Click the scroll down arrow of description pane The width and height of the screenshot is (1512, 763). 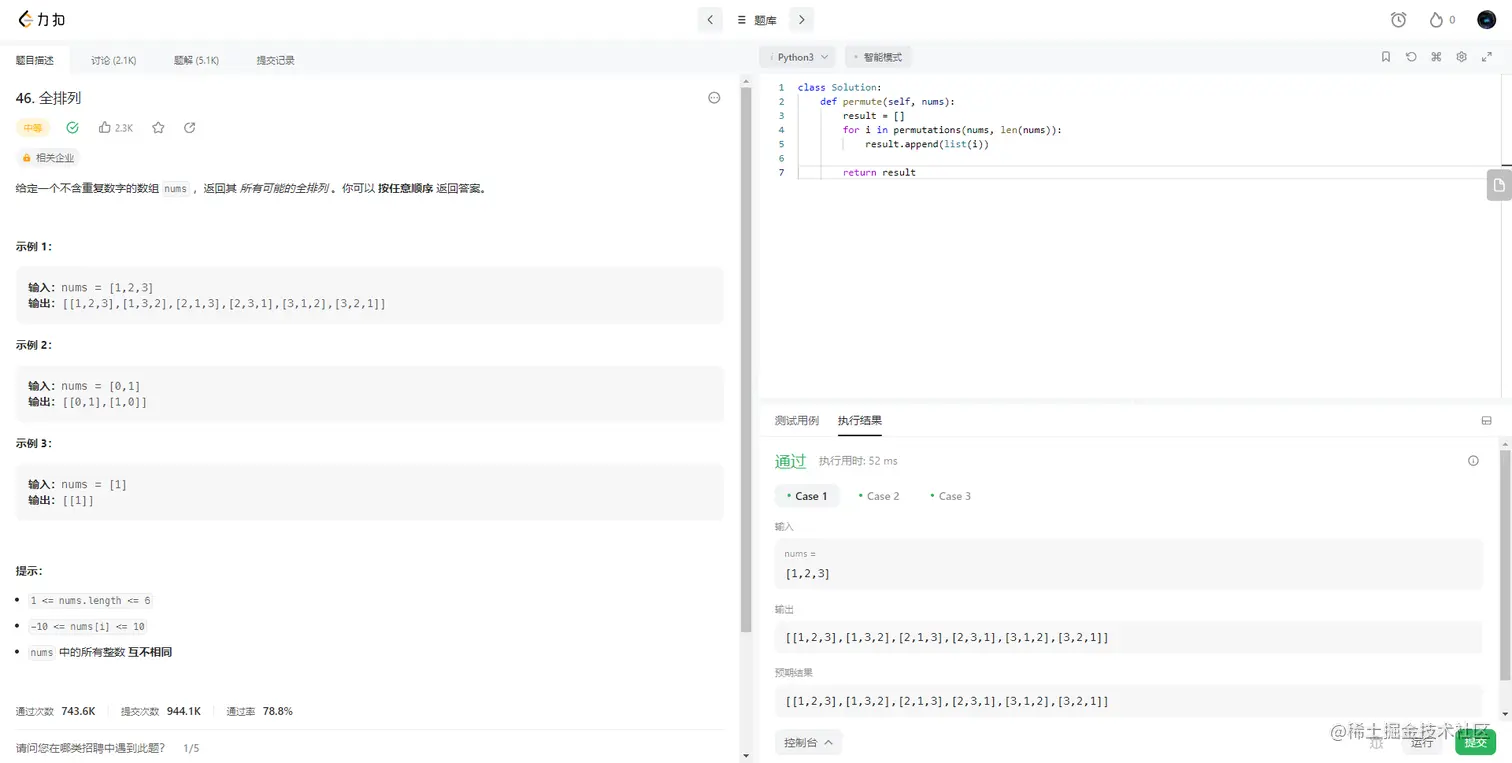[x=746, y=756]
